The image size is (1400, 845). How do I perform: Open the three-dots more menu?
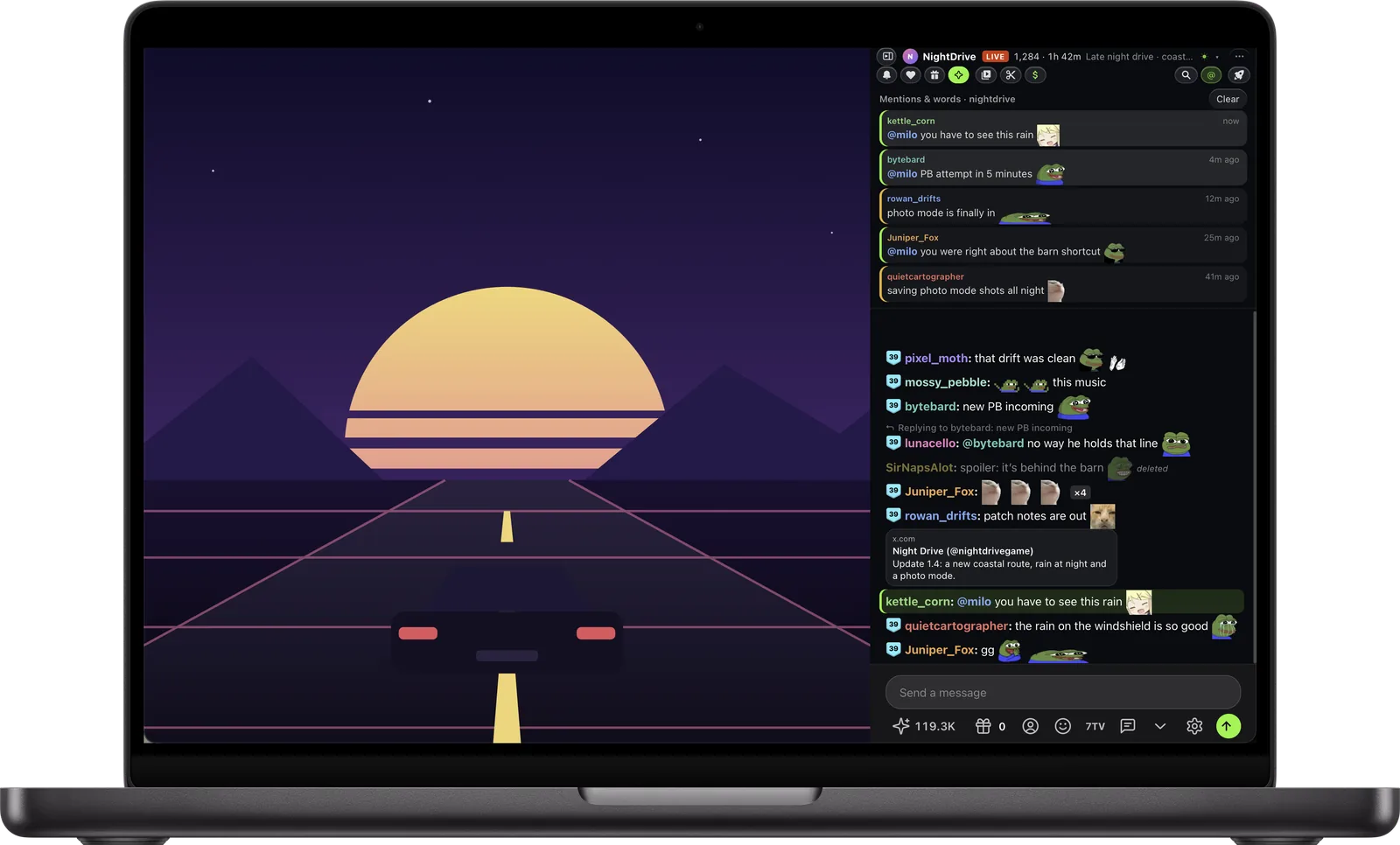click(x=1239, y=56)
